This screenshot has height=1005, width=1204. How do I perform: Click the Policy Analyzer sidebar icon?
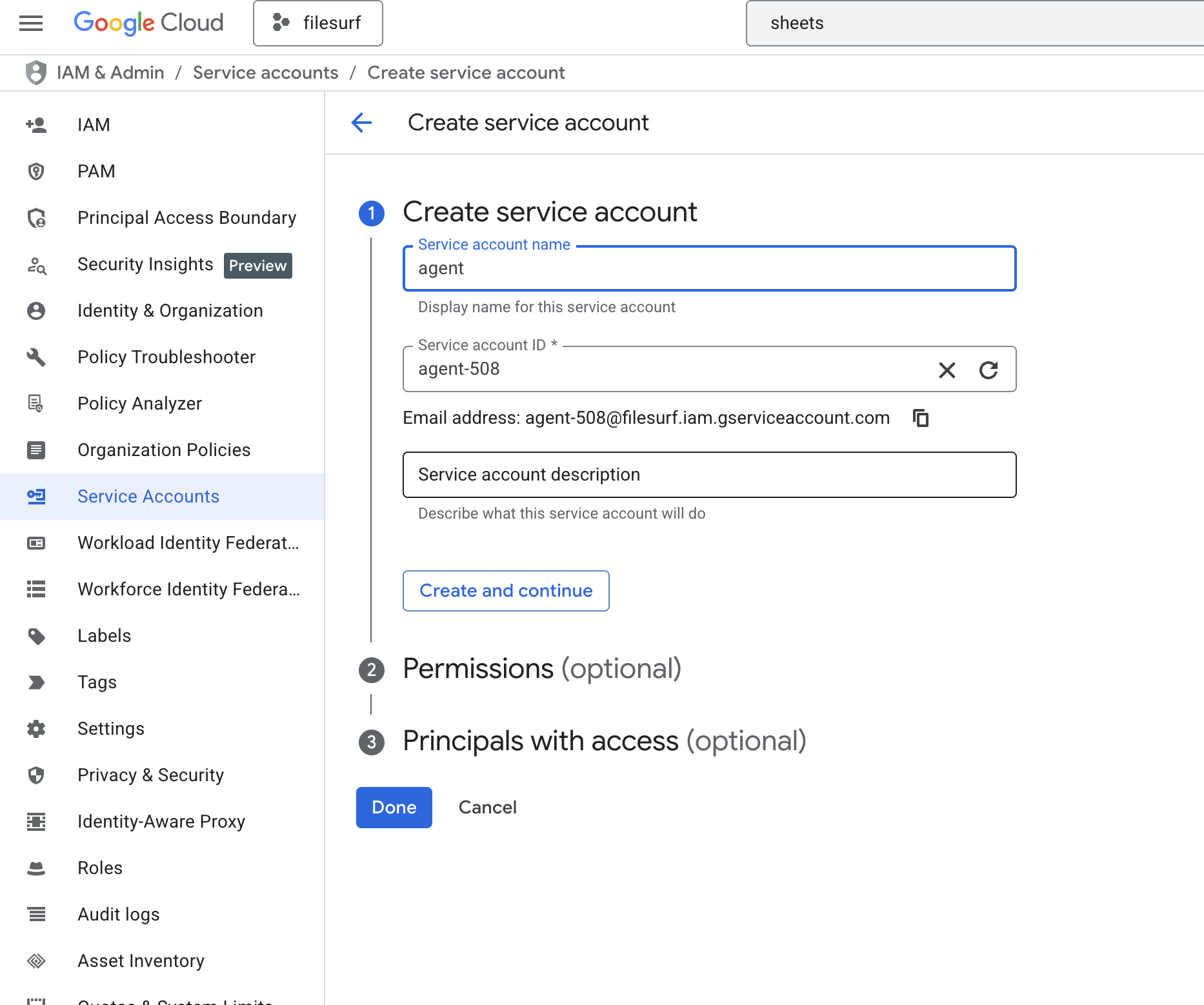point(37,404)
